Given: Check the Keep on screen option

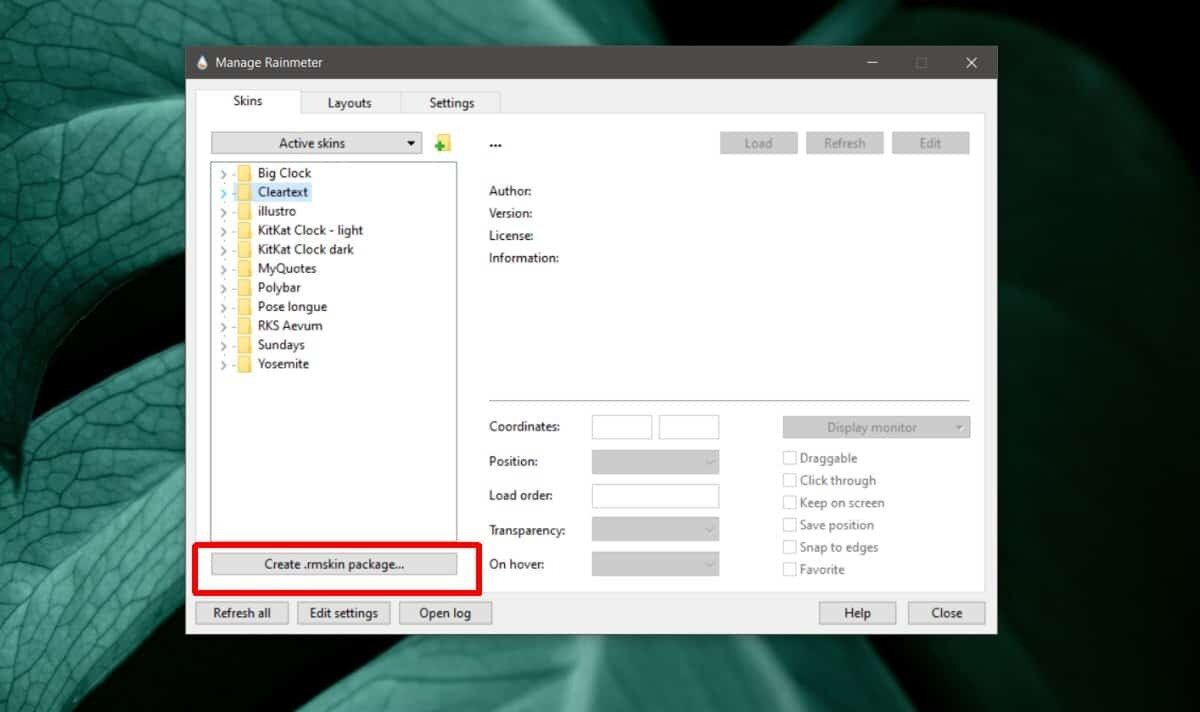Looking at the screenshot, I should tap(790, 503).
